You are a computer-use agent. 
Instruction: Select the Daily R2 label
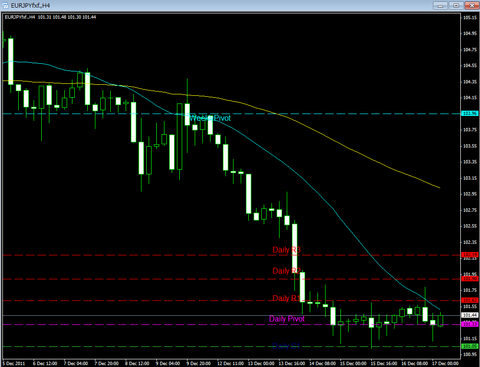(287, 271)
